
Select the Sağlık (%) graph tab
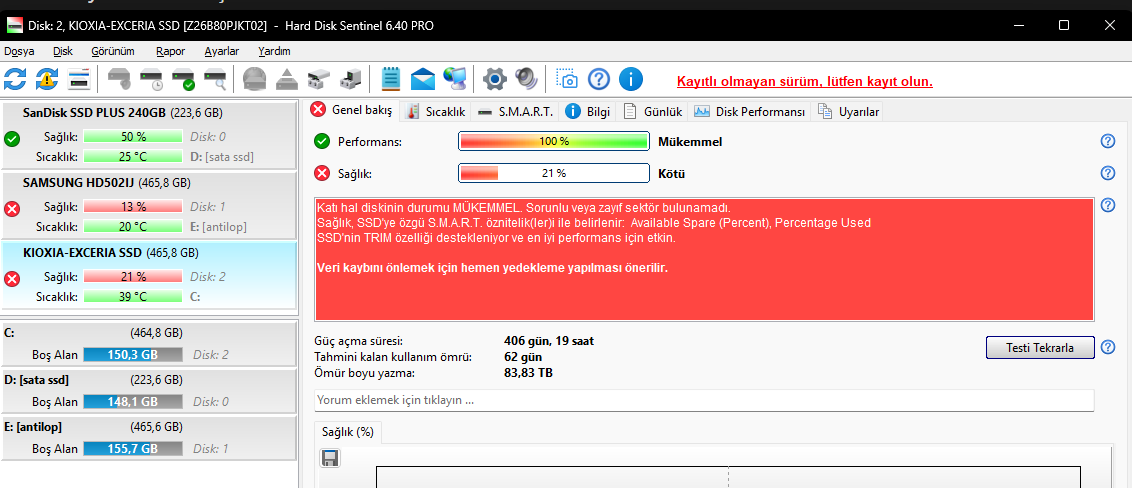(x=349, y=432)
